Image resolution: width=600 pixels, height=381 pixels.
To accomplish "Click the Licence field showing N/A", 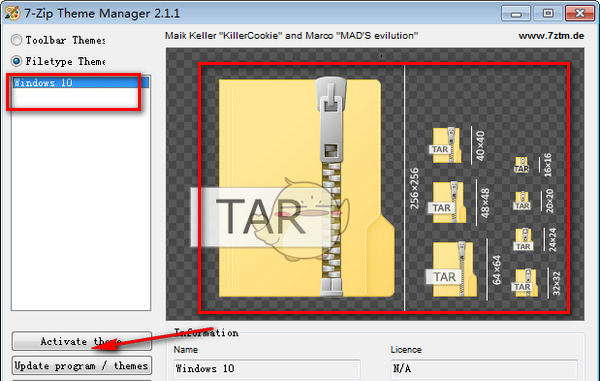I will pos(484,369).
